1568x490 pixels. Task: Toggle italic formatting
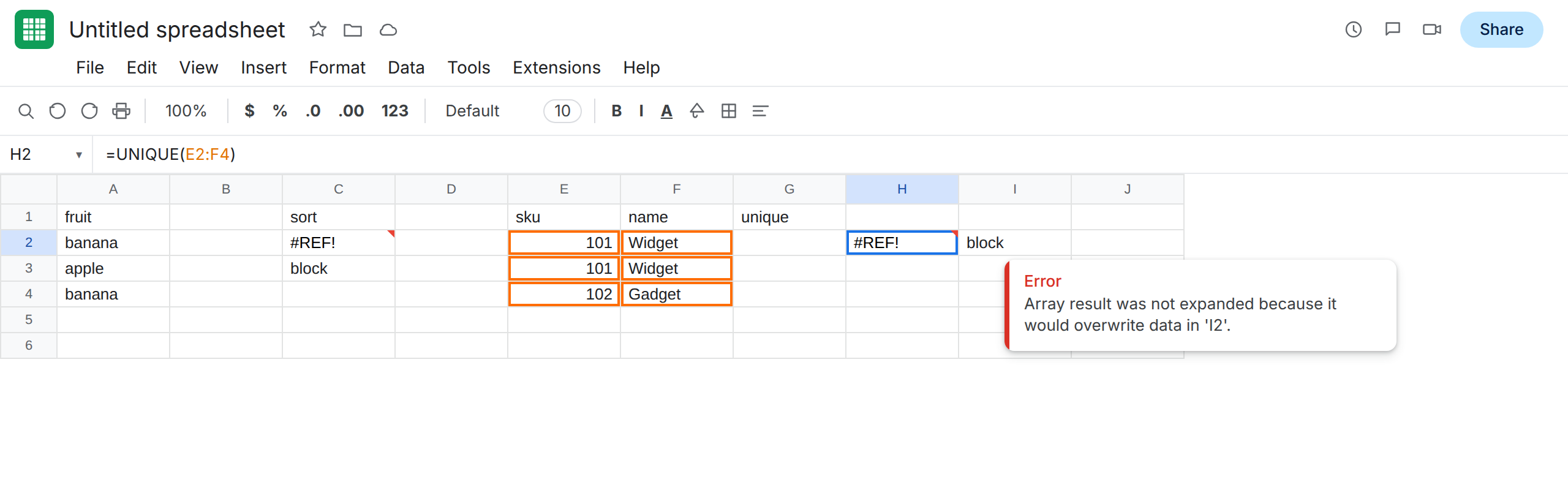641,111
